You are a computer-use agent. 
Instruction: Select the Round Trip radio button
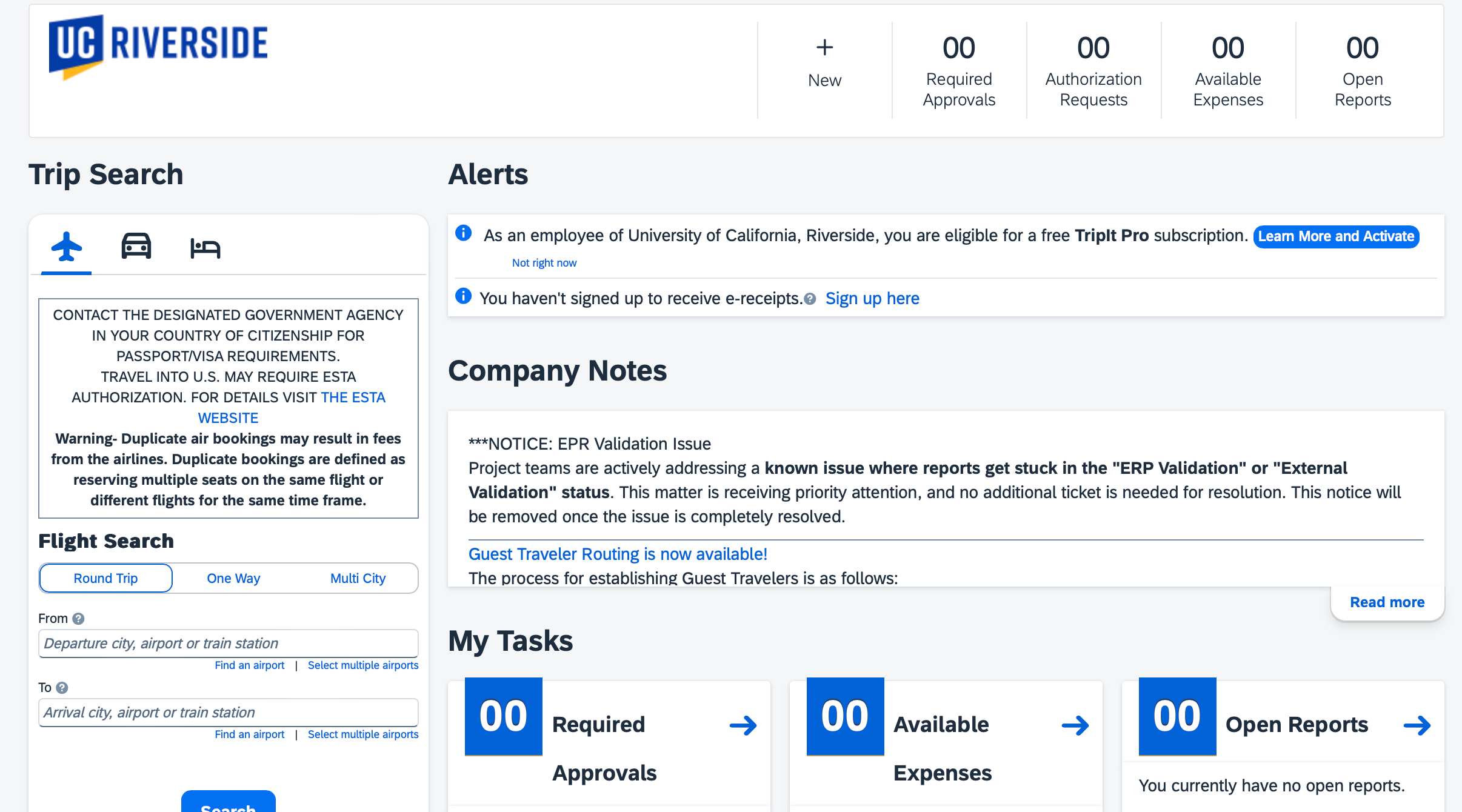[x=106, y=578]
